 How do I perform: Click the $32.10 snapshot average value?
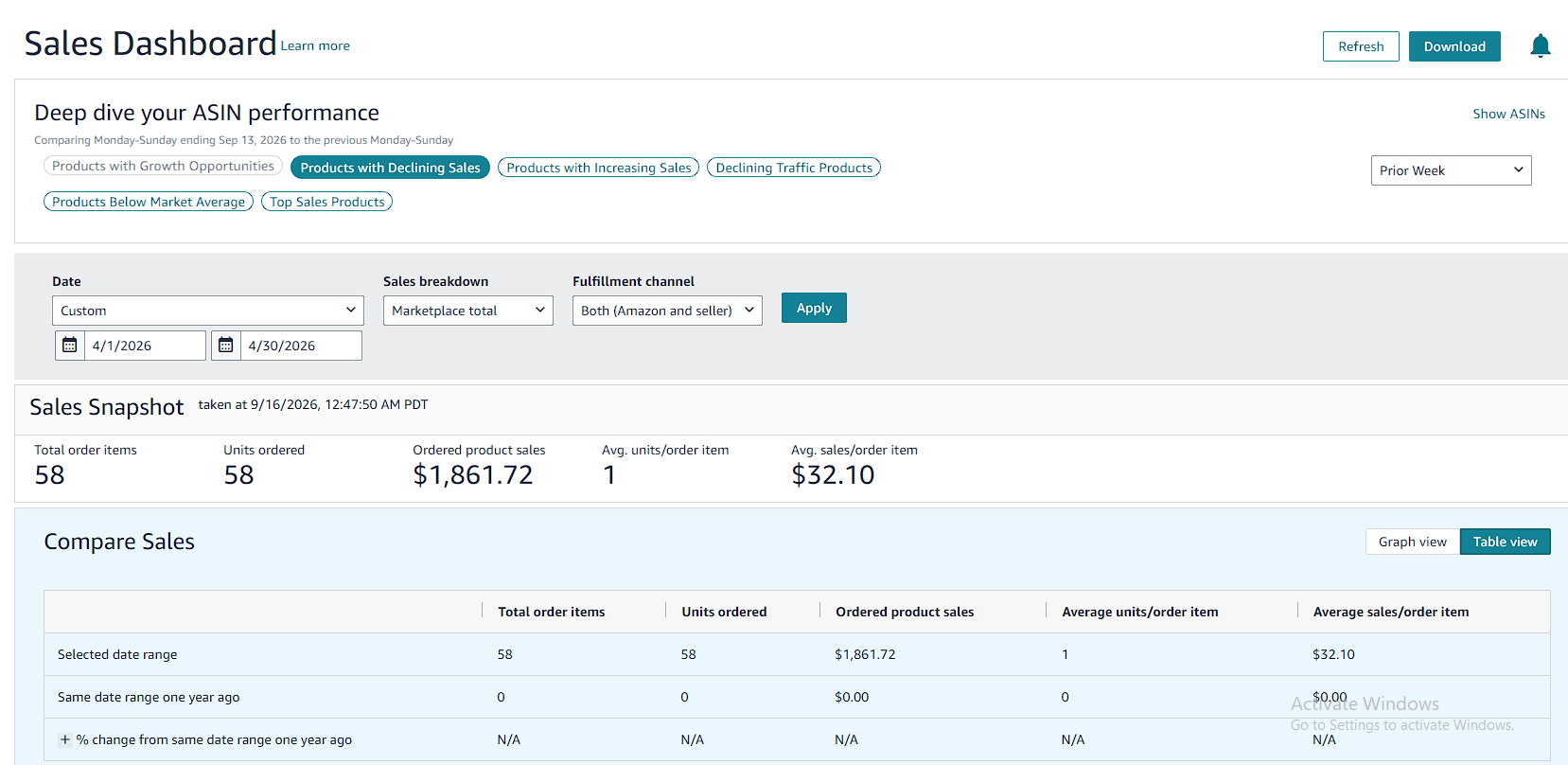tap(833, 475)
